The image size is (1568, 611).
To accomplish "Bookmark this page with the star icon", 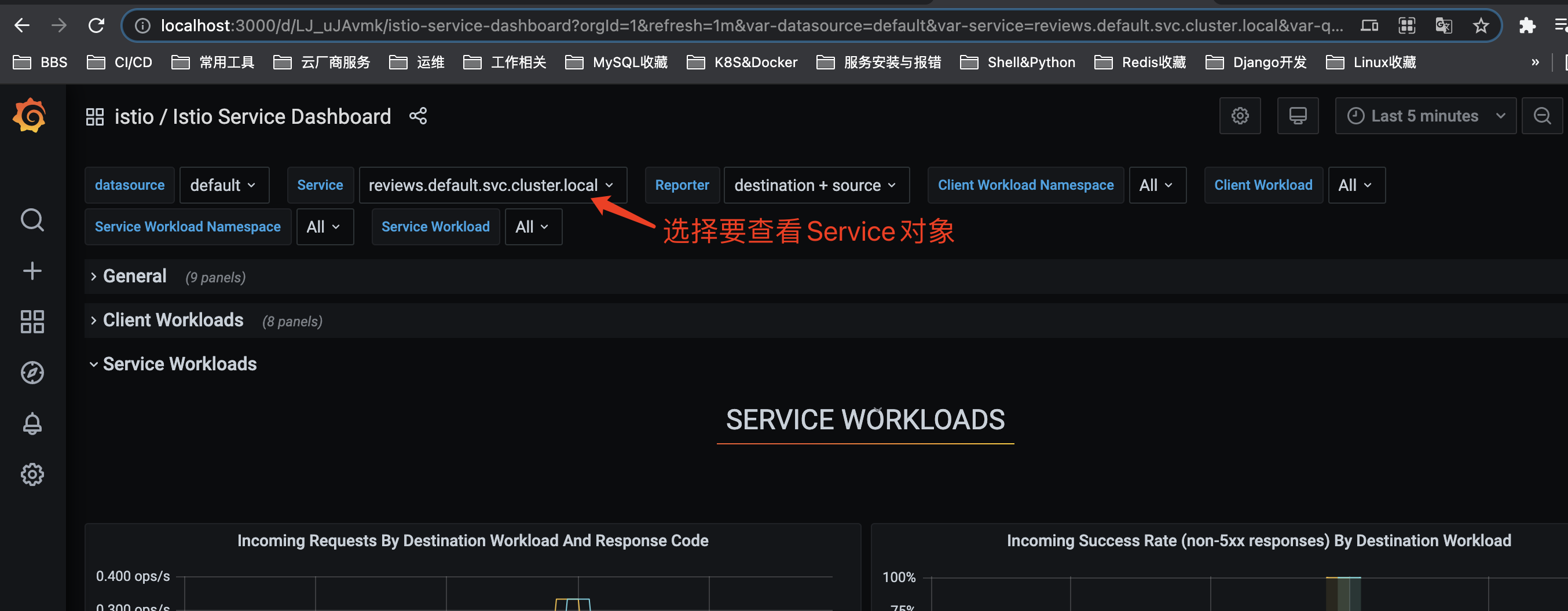I will click(1481, 25).
